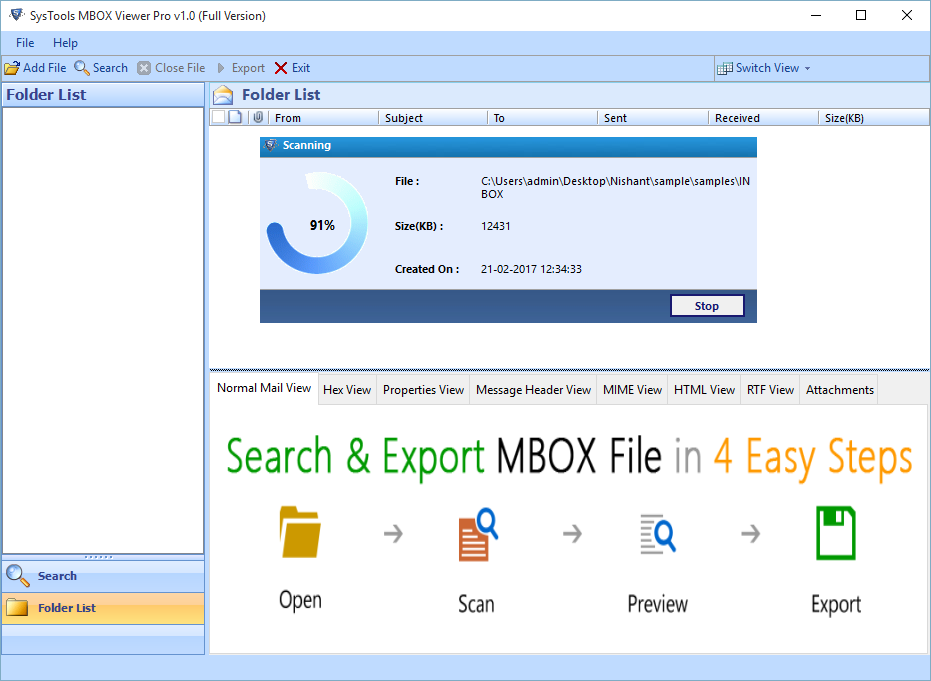This screenshot has width=931, height=681.
Task: Minimize the MBOX Viewer Pro window
Action: click(816, 15)
